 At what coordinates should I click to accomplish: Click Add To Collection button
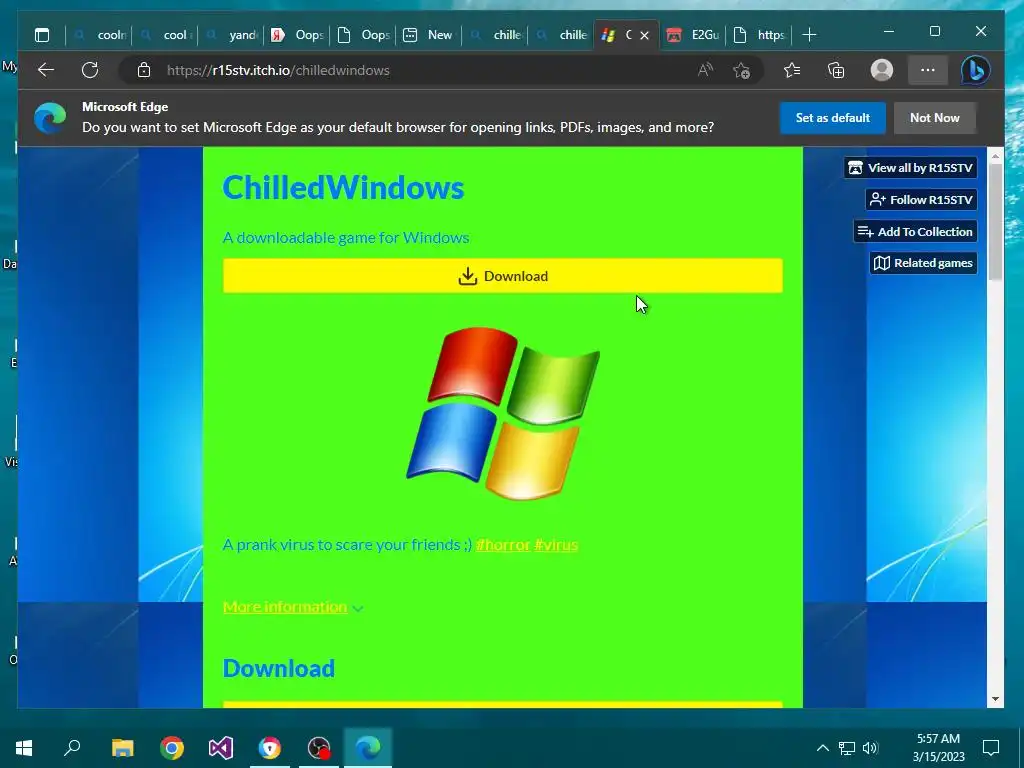point(916,231)
